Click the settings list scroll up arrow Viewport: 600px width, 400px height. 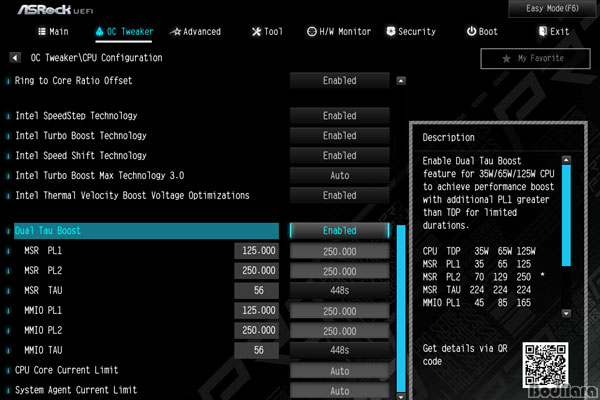click(401, 81)
